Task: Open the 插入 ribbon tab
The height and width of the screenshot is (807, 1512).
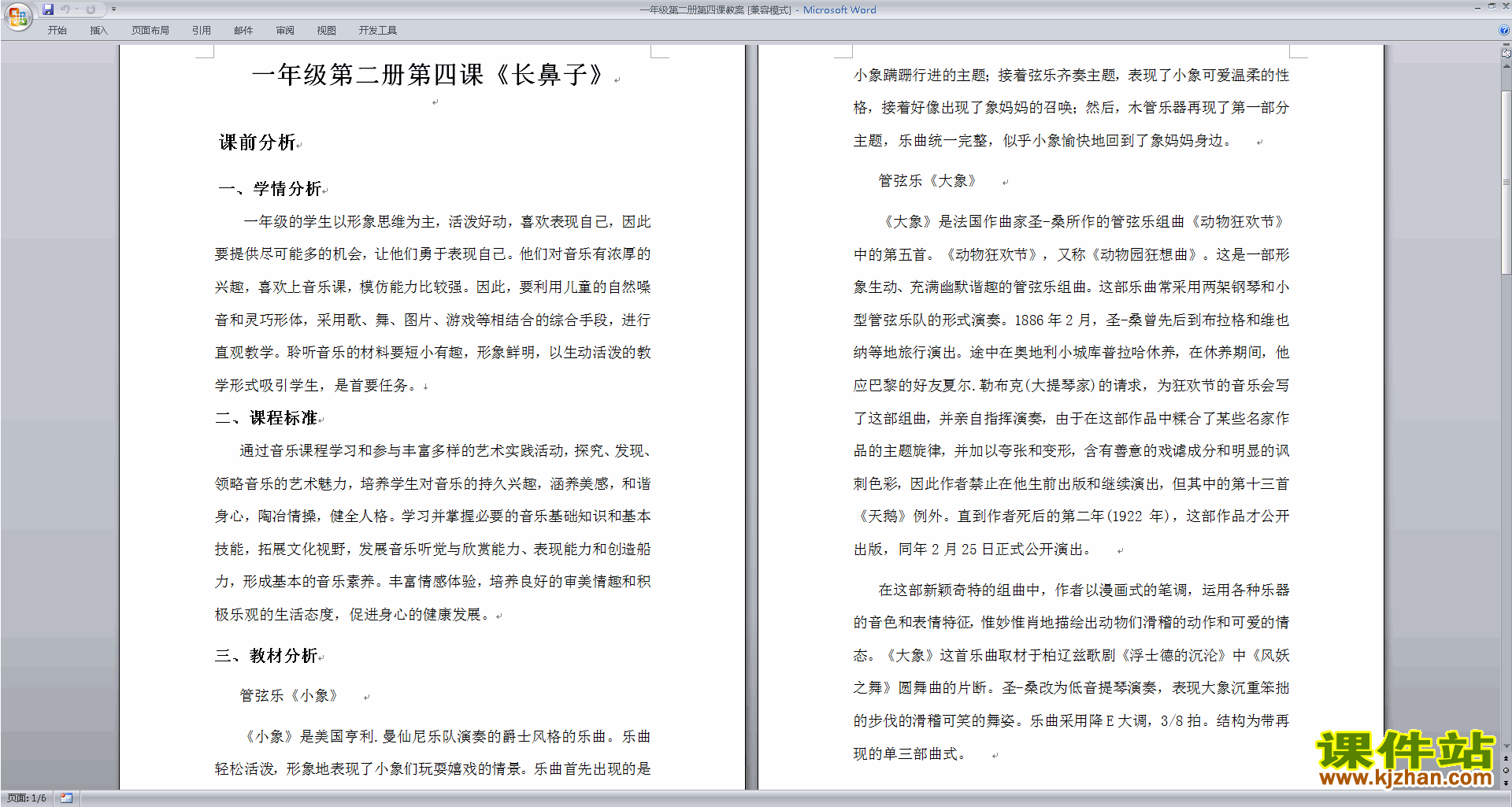Action: [x=98, y=31]
